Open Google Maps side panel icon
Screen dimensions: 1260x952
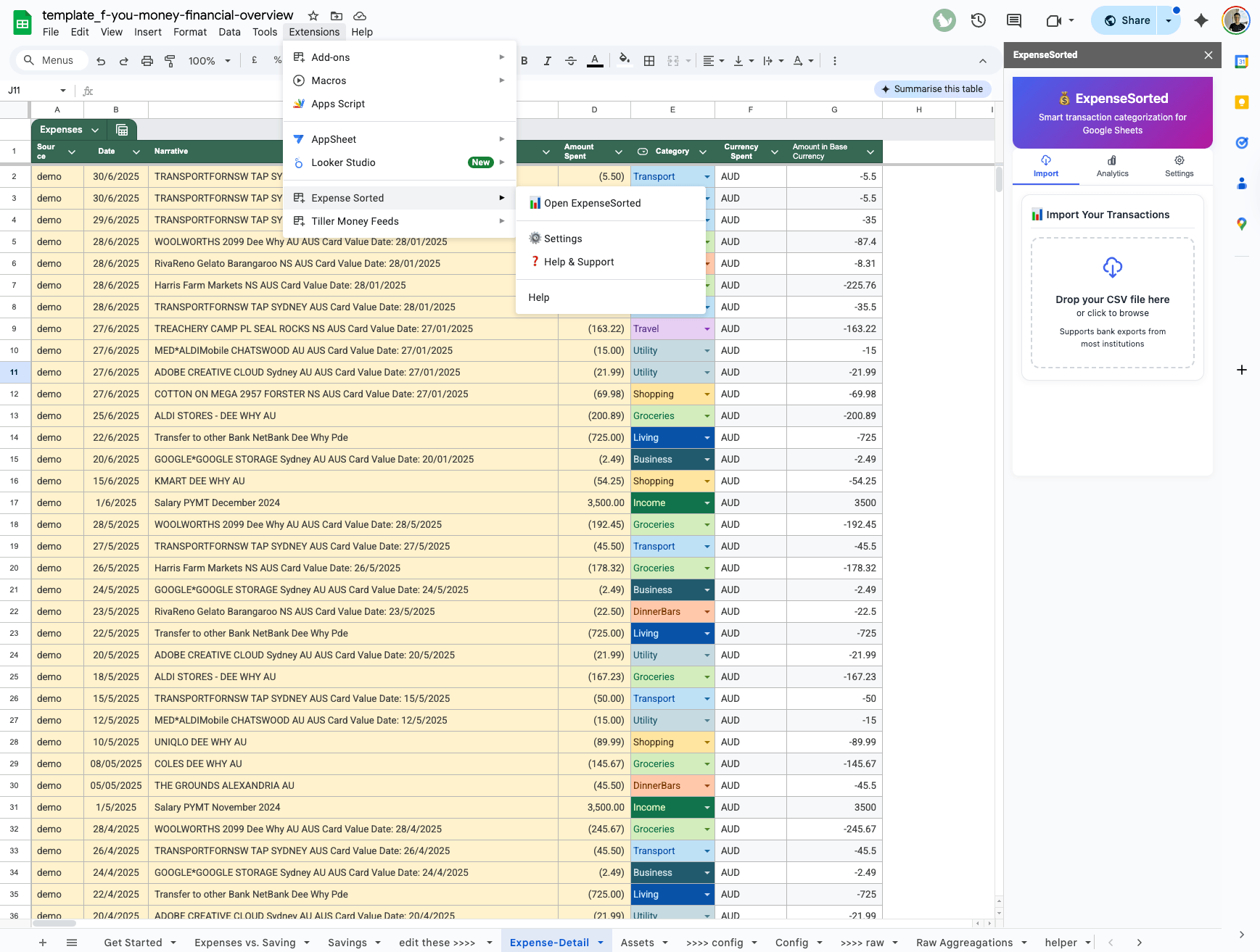[x=1241, y=224]
